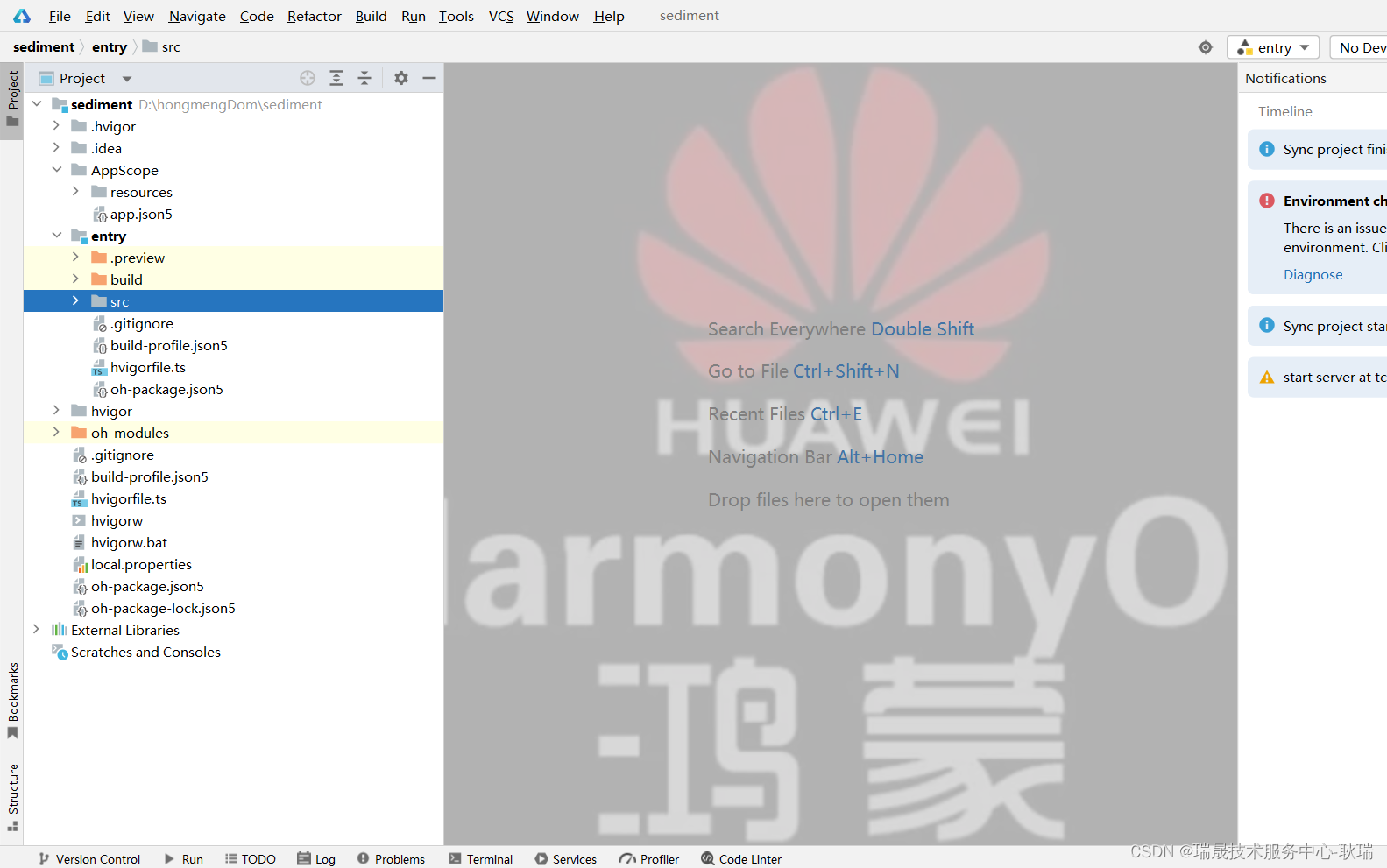
Task: Open Project panel settings gear
Action: pos(401,78)
